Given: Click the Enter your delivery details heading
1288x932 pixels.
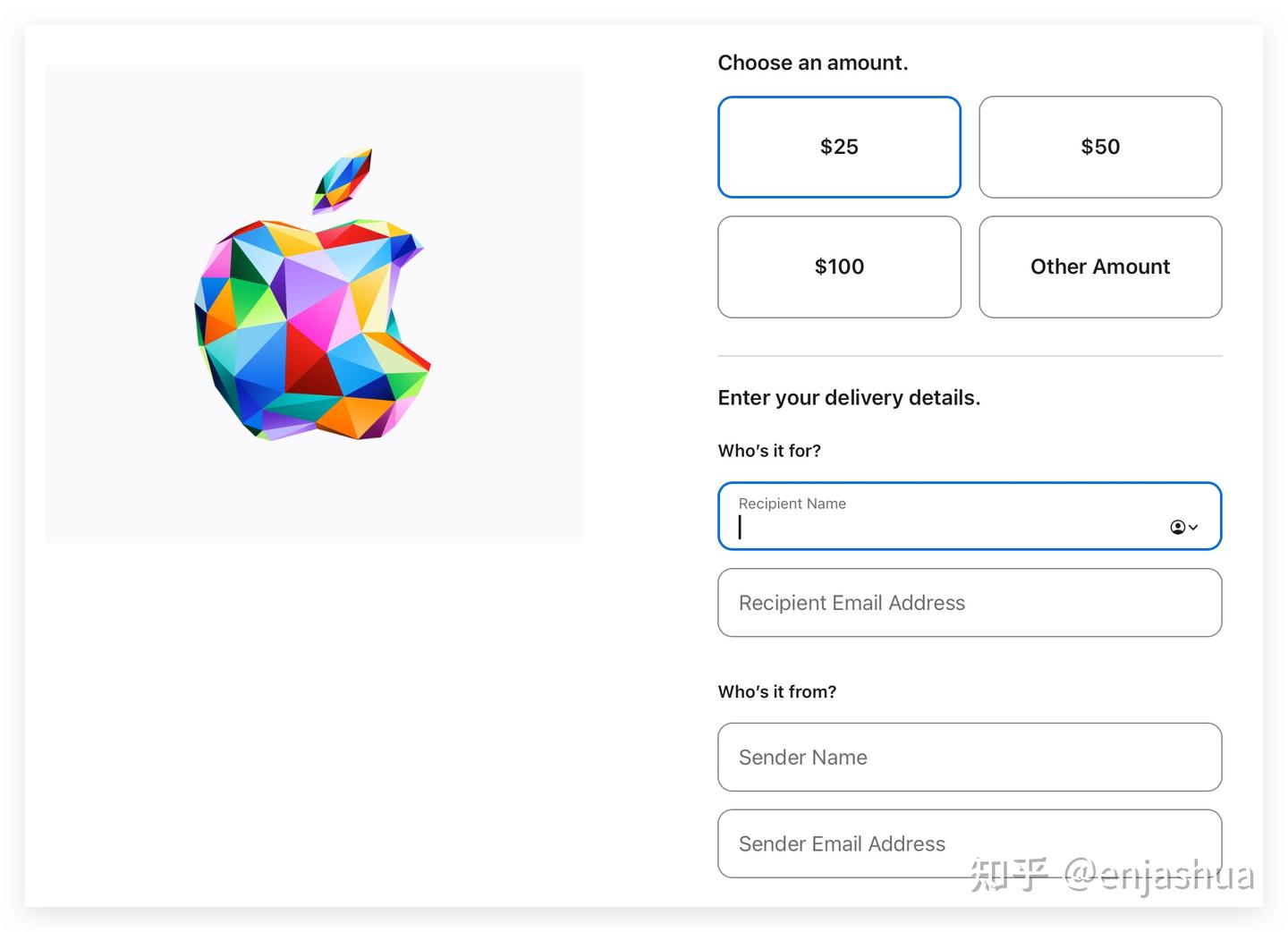Looking at the screenshot, I should (x=849, y=397).
